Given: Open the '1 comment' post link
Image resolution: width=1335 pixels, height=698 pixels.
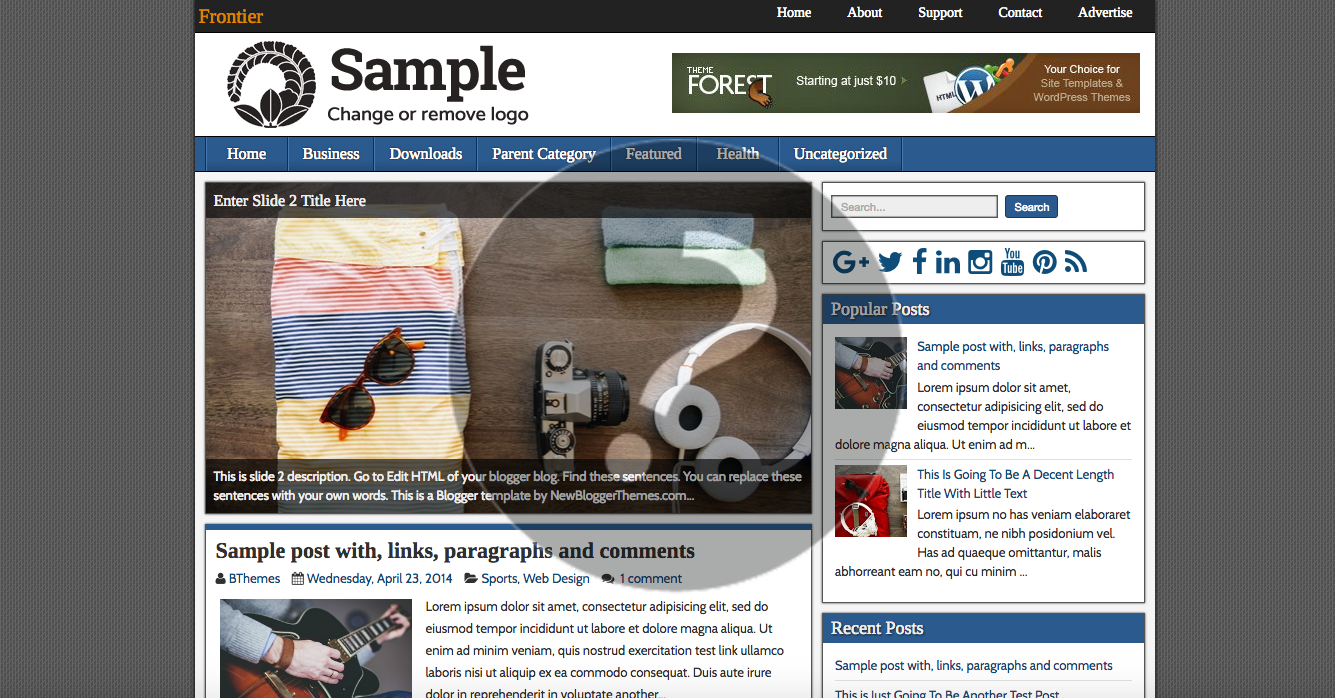Looking at the screenshot, I should [650, 579].
